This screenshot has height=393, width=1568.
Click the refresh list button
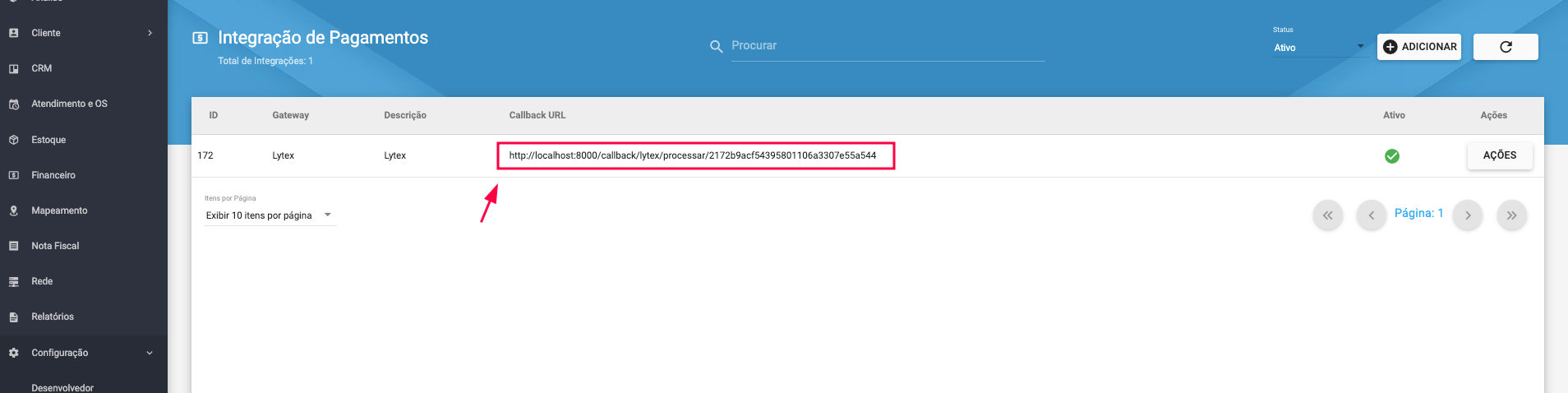[x=1506, y=47]
